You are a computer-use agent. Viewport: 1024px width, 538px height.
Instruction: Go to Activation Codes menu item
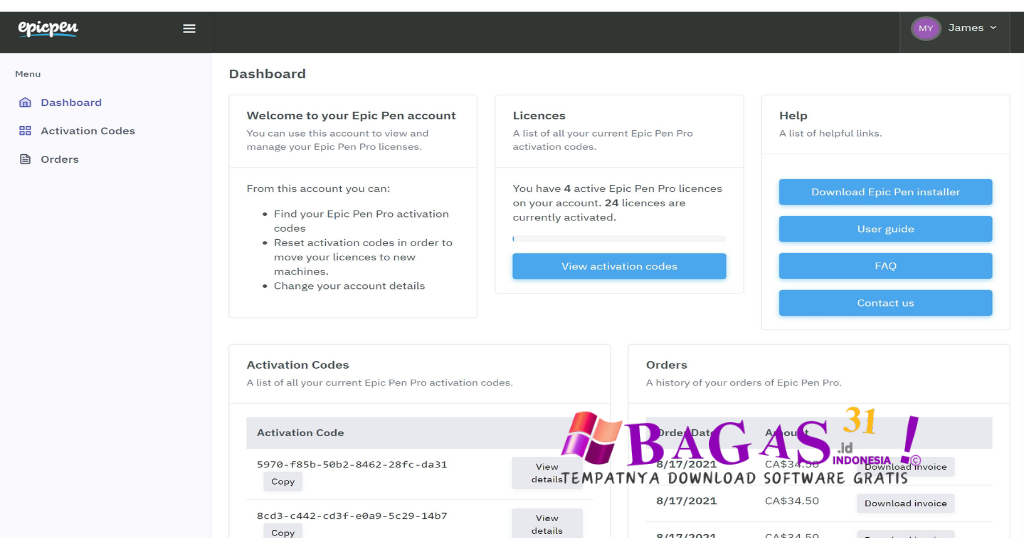88,131
